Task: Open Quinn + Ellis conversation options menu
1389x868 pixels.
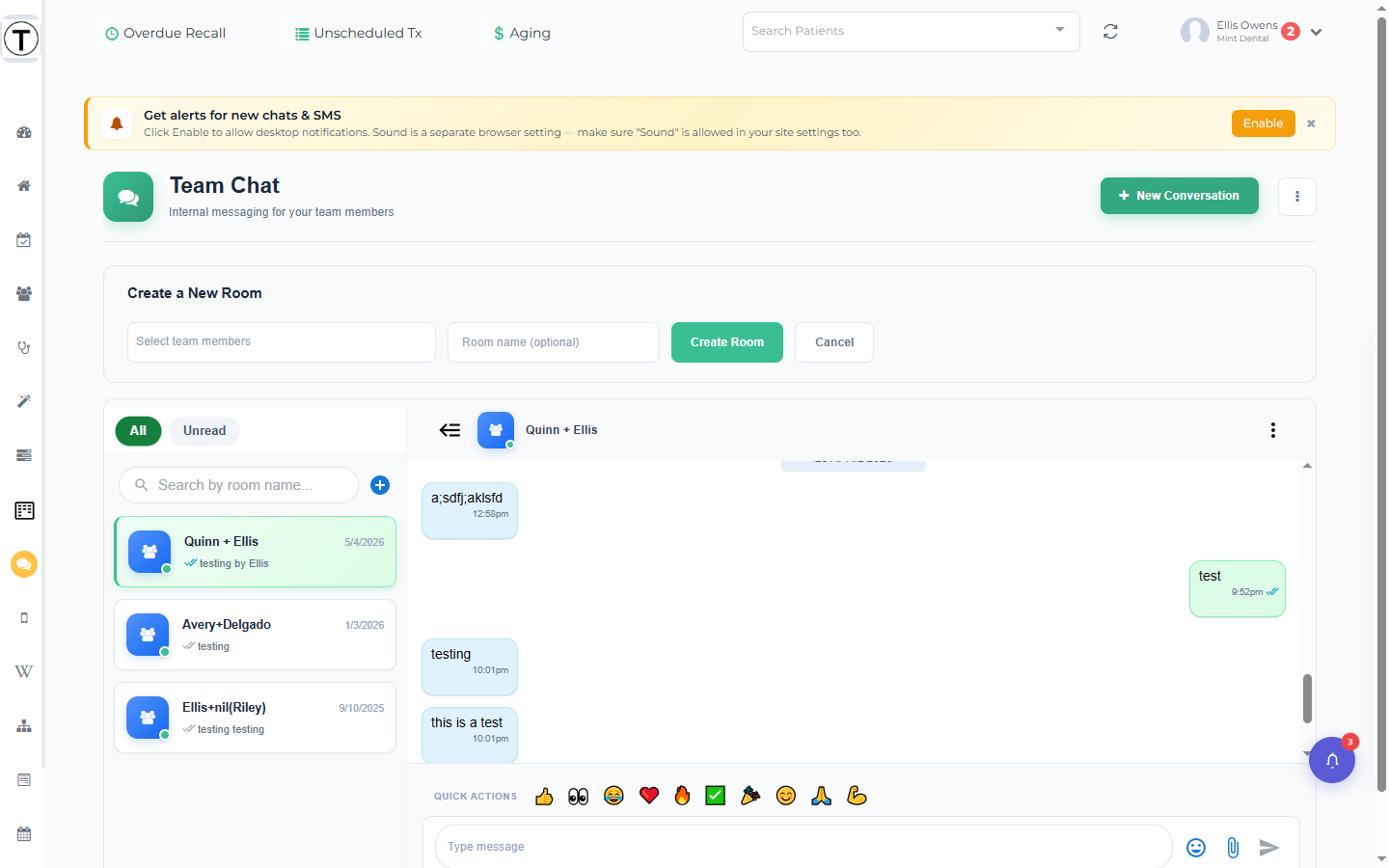Action: (x=1273, y=430)
